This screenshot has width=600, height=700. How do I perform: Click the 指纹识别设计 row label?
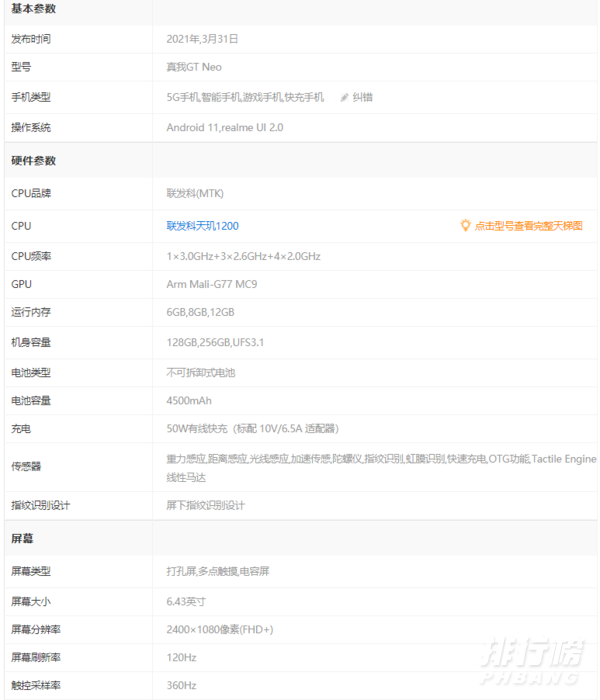41,505
